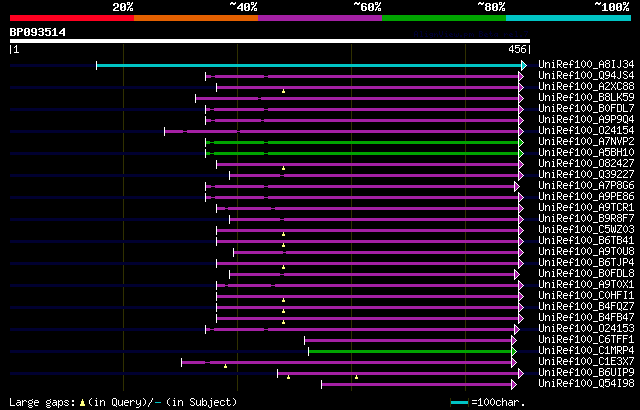Open the UniRef100_C6TFF1 hit label
This screenshot has height=410, width=640.
[x=586, y=340]
